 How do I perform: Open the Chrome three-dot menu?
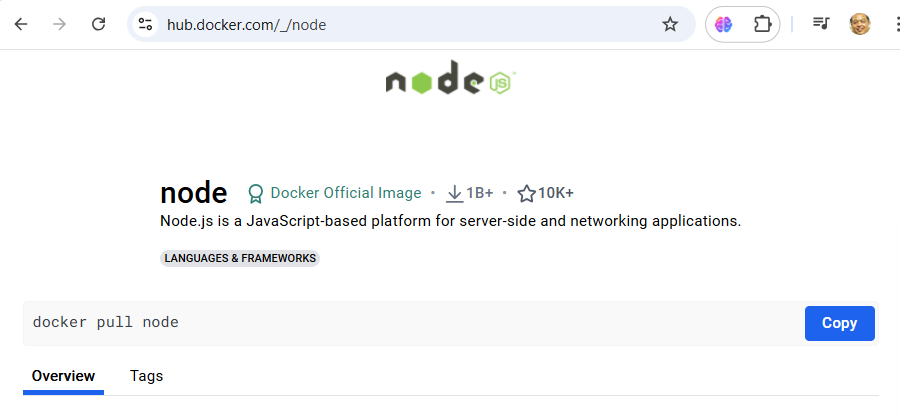(894, 24)
